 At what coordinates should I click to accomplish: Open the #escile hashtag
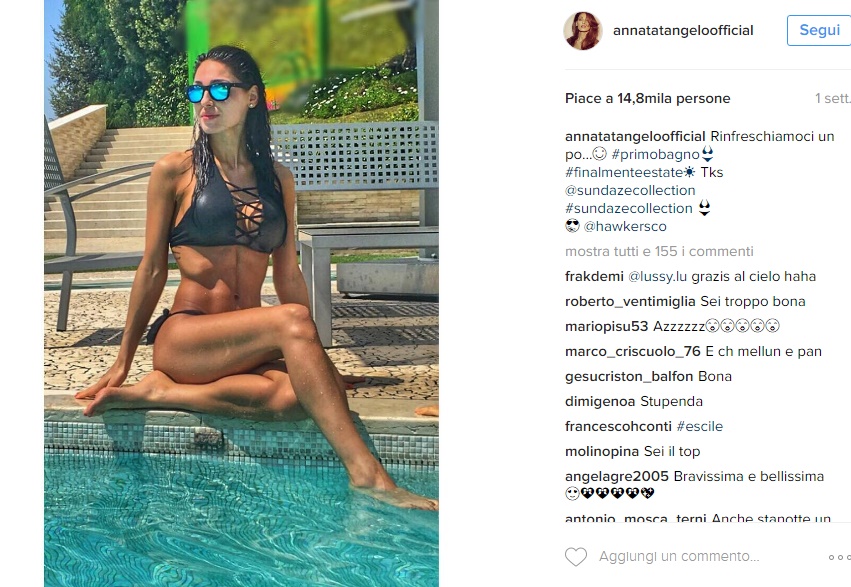point(700,426)
